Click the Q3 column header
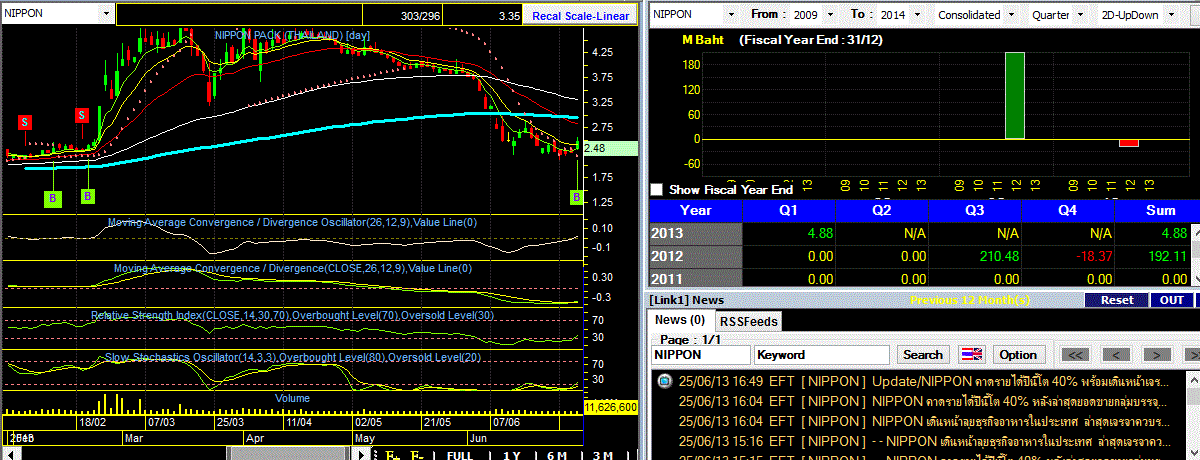This screenshot has height=460, width=1200. pos(975,211)
